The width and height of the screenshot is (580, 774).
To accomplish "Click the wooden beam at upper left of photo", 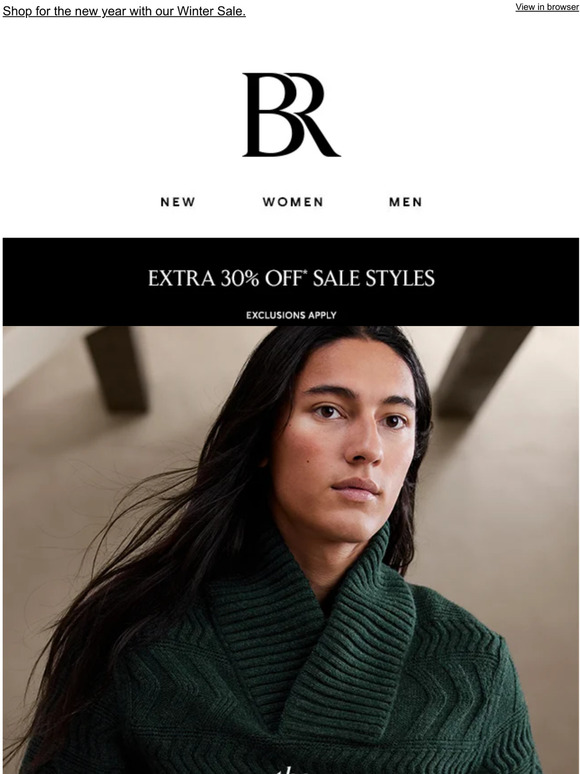I will (118, 368).
